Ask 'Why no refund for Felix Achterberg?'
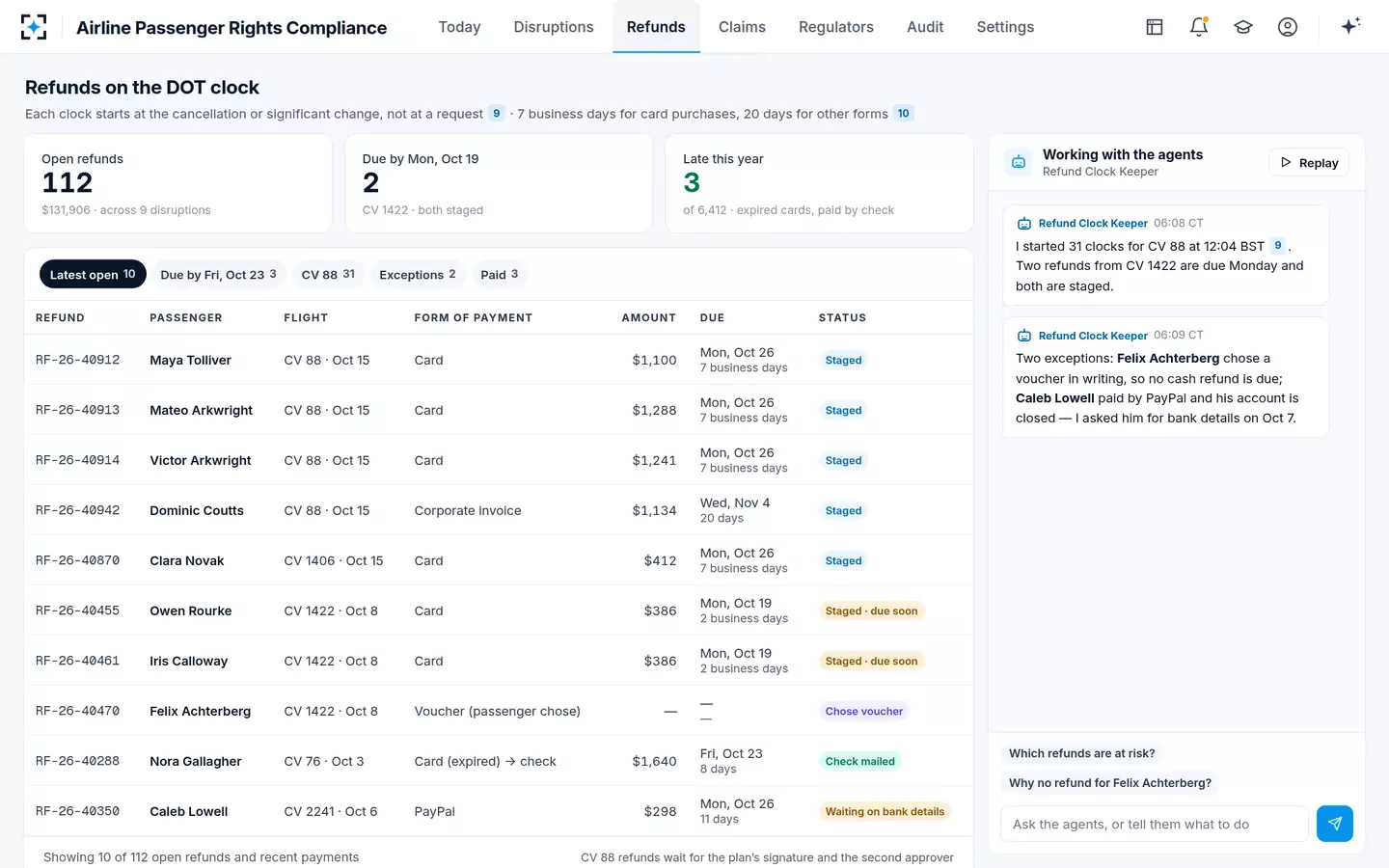 (x=1110, y=783)
